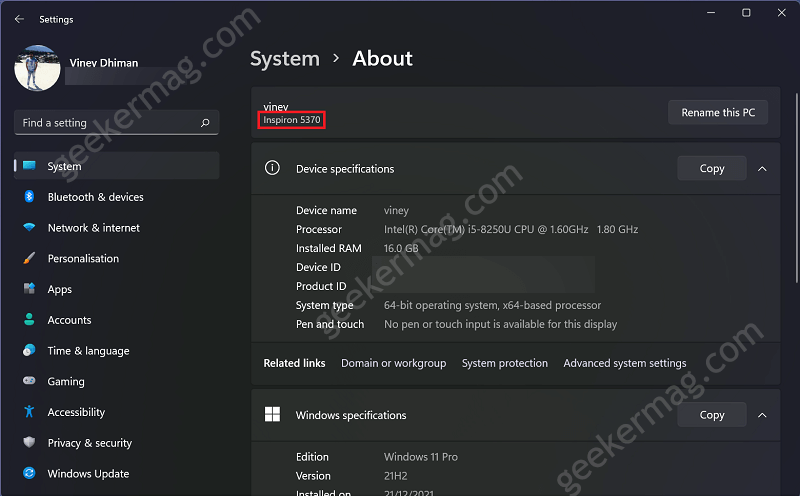Open Gaming settings

(117, 381)
